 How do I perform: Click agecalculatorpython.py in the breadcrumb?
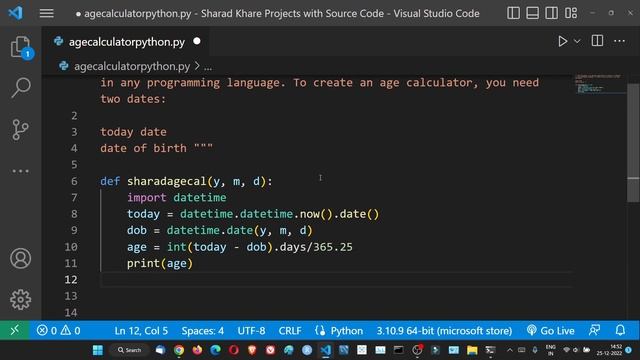[132, 66]
